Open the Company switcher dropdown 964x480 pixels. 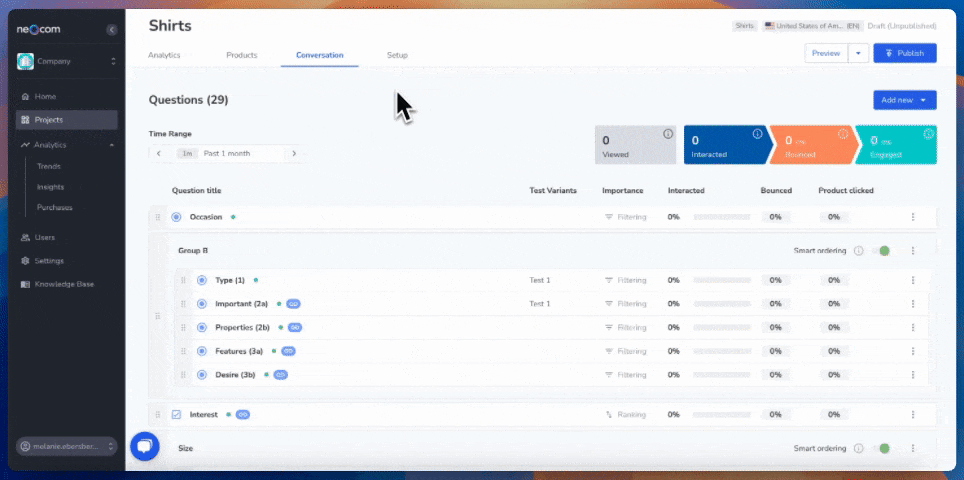pyautogui.click(x=66, y=61)
